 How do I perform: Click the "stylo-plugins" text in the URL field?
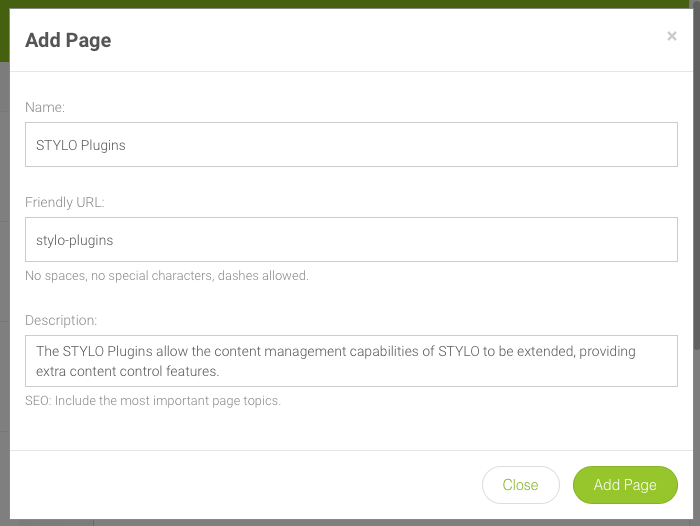(x=74, y=240)
